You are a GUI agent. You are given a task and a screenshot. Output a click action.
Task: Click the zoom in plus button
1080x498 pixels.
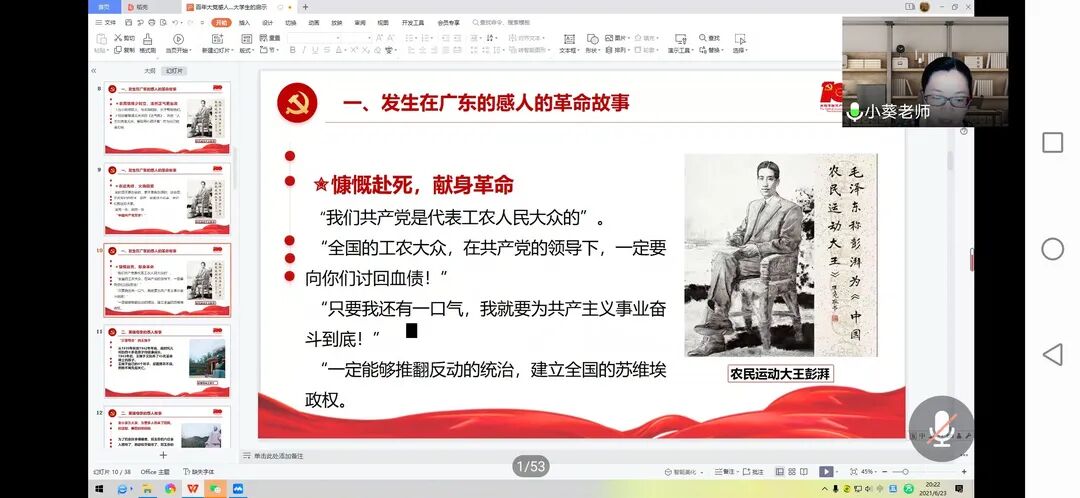(964, 472)
